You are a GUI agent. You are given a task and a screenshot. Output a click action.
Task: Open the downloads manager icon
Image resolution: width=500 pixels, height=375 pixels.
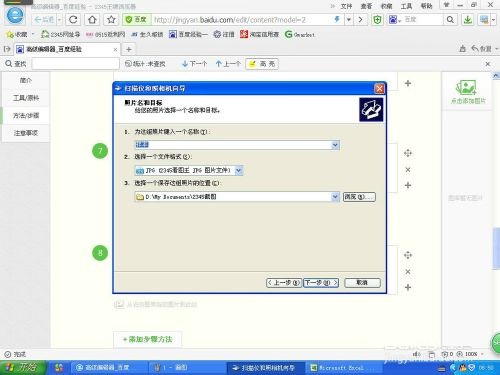click(x=468, y=20)
